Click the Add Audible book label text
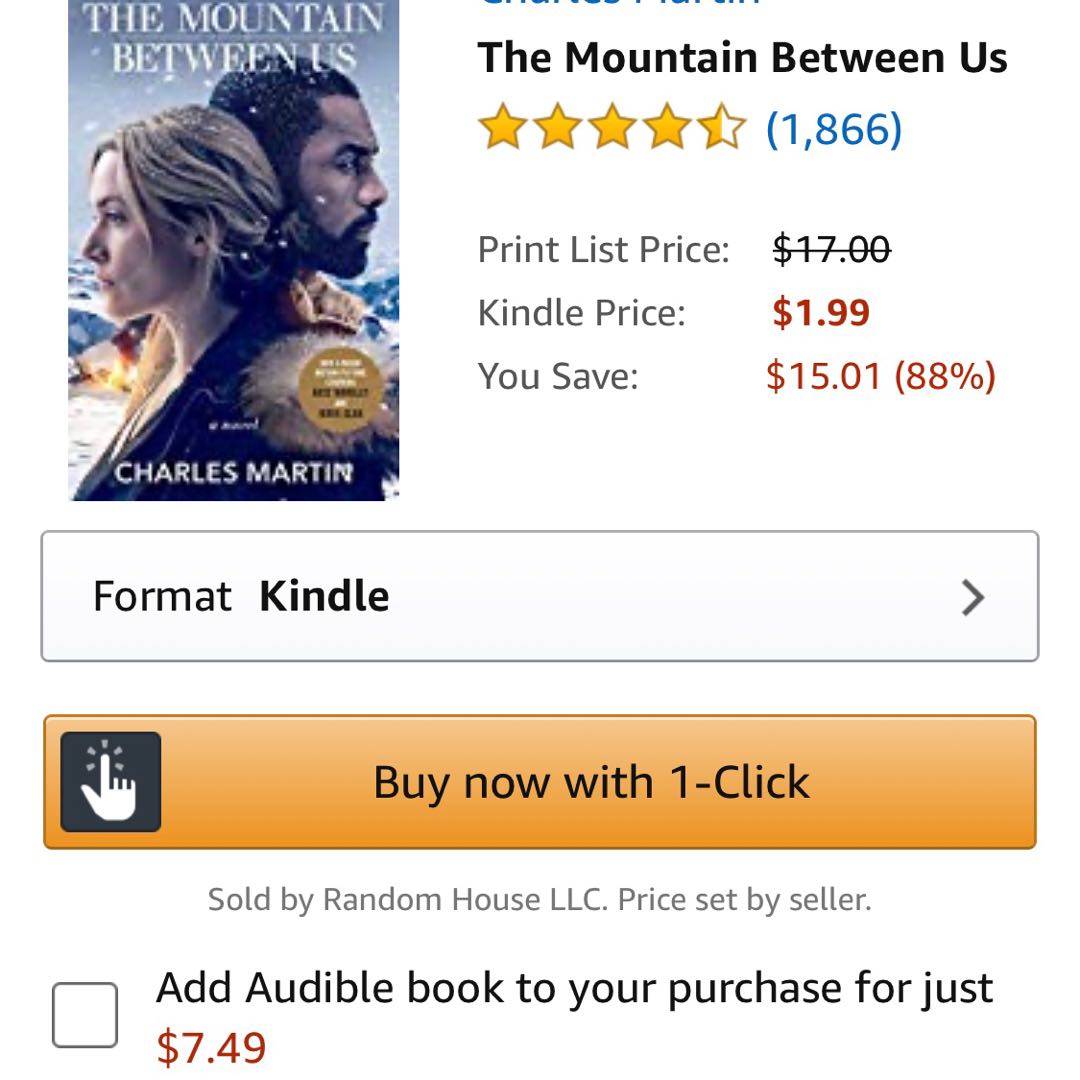Image resolution: width=1080 pixels, height=1080 pixels. [575, 988]
